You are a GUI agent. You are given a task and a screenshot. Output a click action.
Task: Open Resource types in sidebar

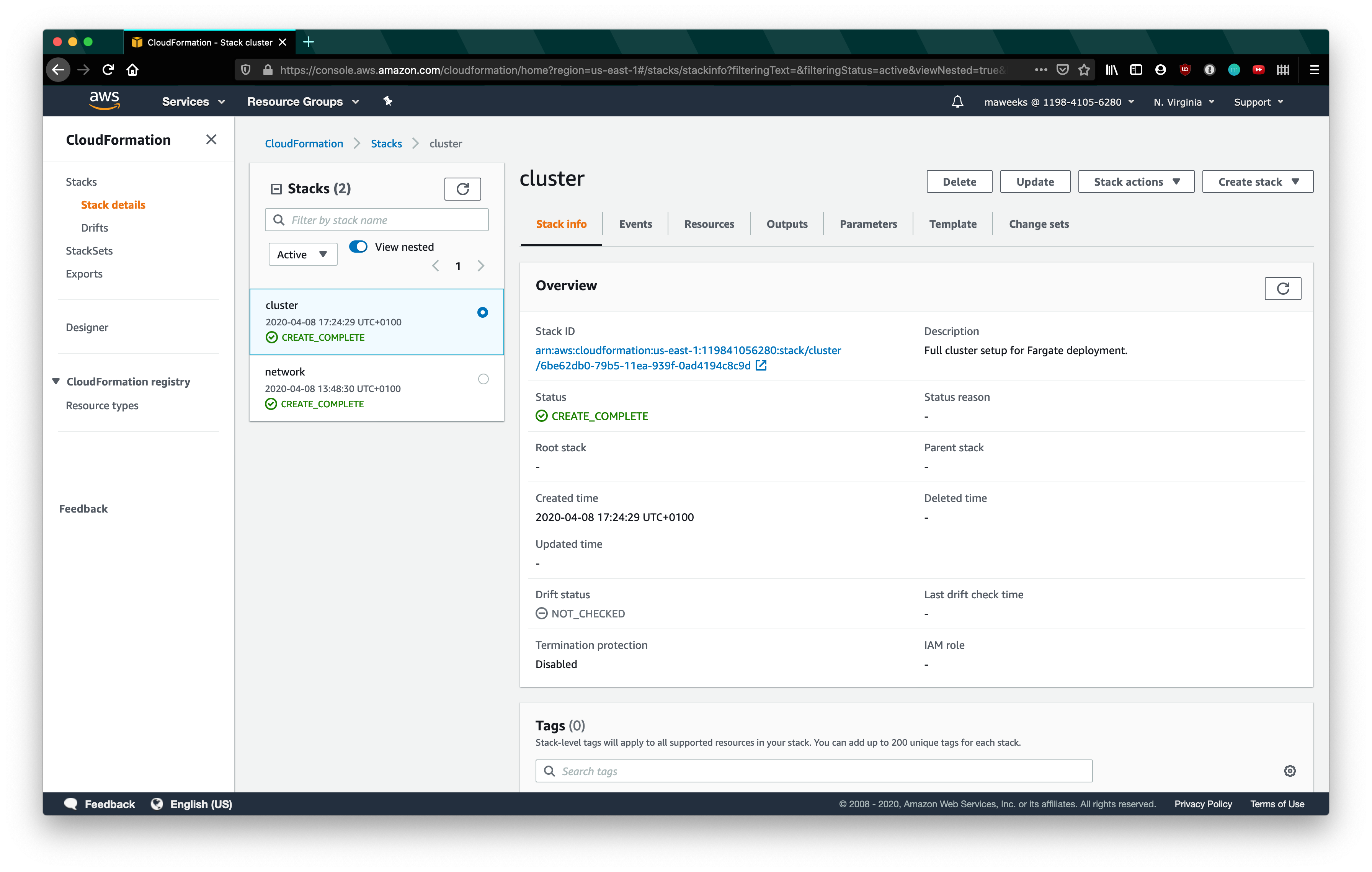102,405
